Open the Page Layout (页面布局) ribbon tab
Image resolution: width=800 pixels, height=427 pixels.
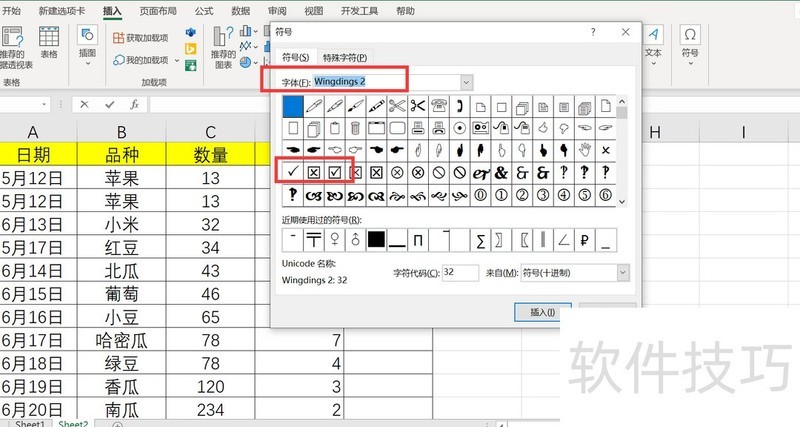(160, 11)
